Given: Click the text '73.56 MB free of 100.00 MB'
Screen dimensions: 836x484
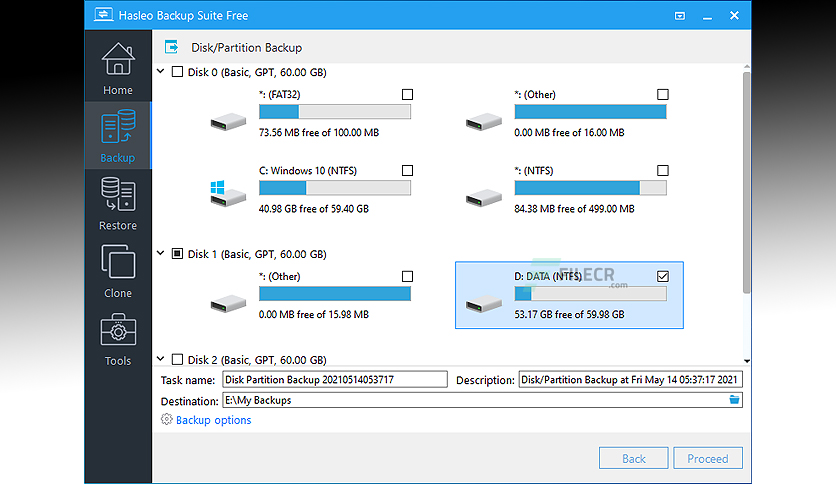Looking at the screenshot, I should tap(319, 133).
